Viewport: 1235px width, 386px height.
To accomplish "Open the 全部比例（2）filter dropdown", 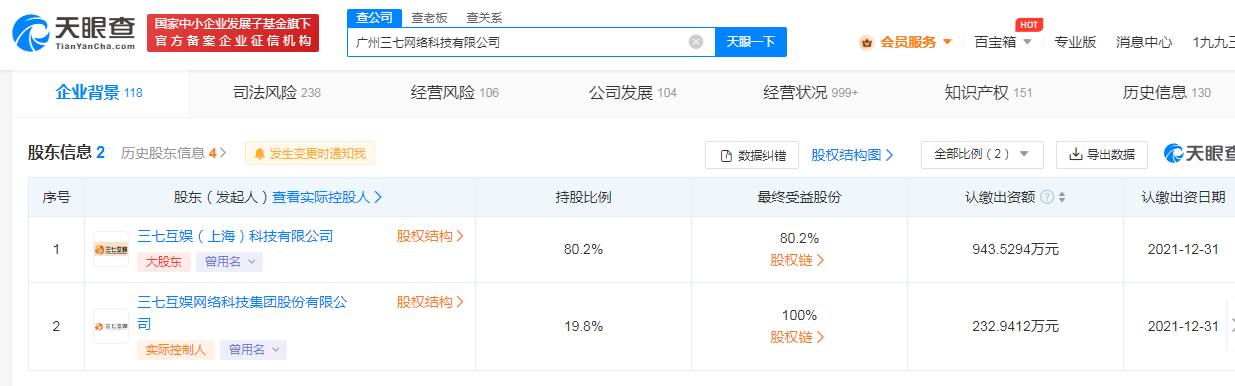I will 982,155.
